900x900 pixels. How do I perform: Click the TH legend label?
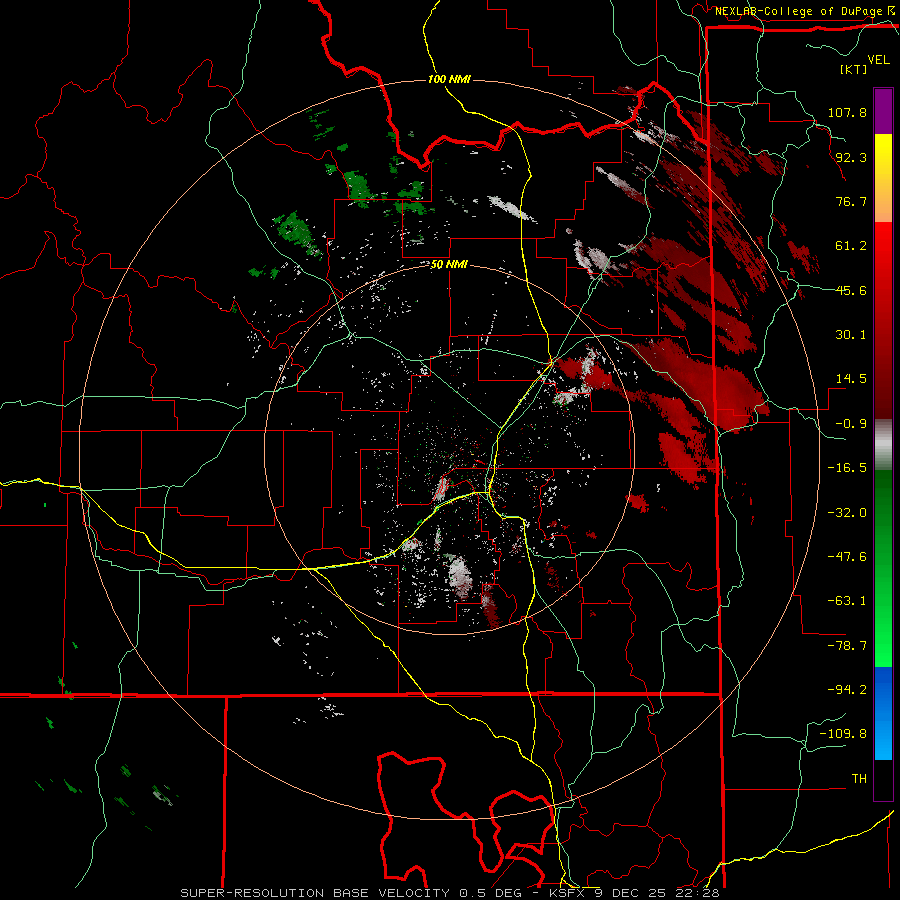click(x=859, y=779)
